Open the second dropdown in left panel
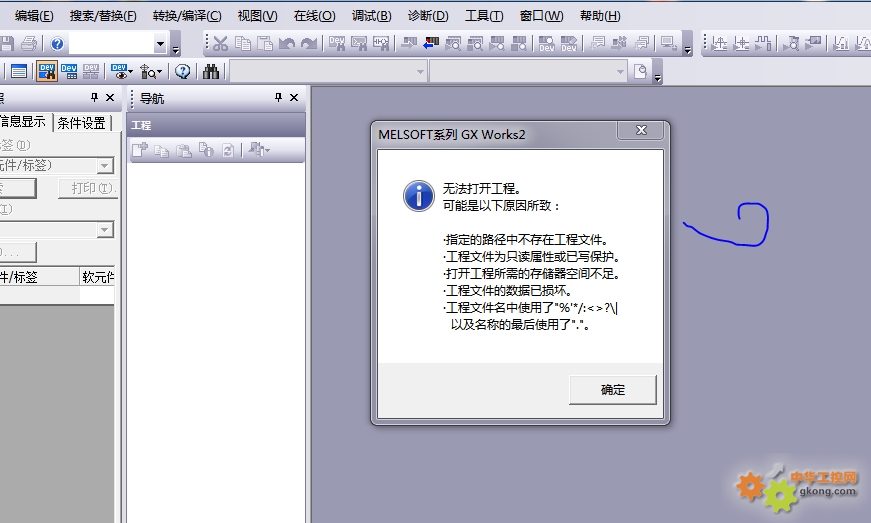The width and height of the screenshot is (871, 523). pyautogui.click(x=104, y=230)
